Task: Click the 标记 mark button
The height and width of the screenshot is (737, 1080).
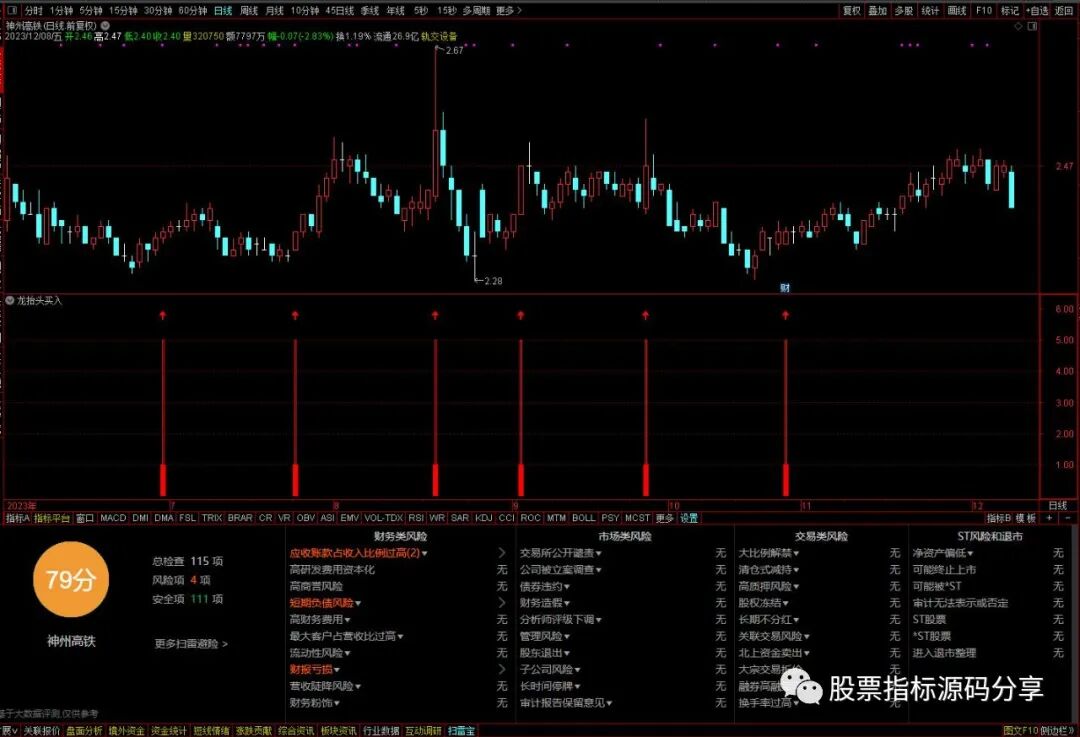Action: click(x=1010, y=10)
